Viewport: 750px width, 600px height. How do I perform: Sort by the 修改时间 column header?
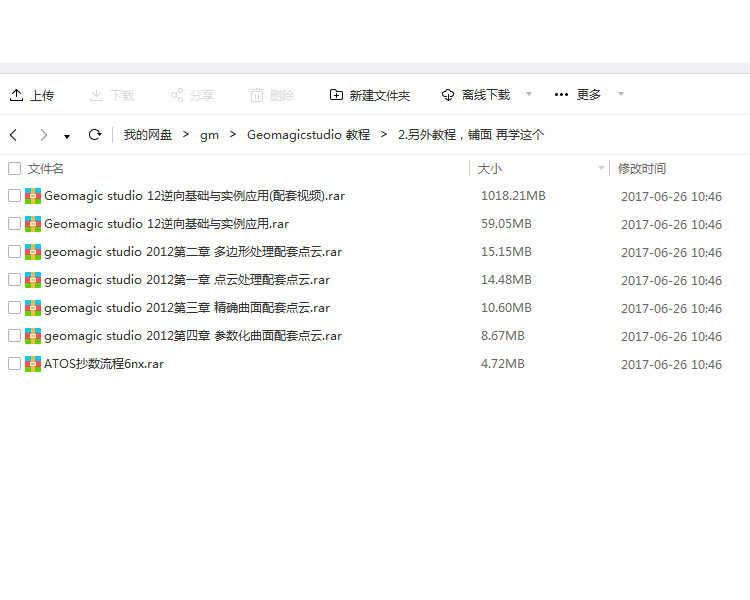(642, 168)
